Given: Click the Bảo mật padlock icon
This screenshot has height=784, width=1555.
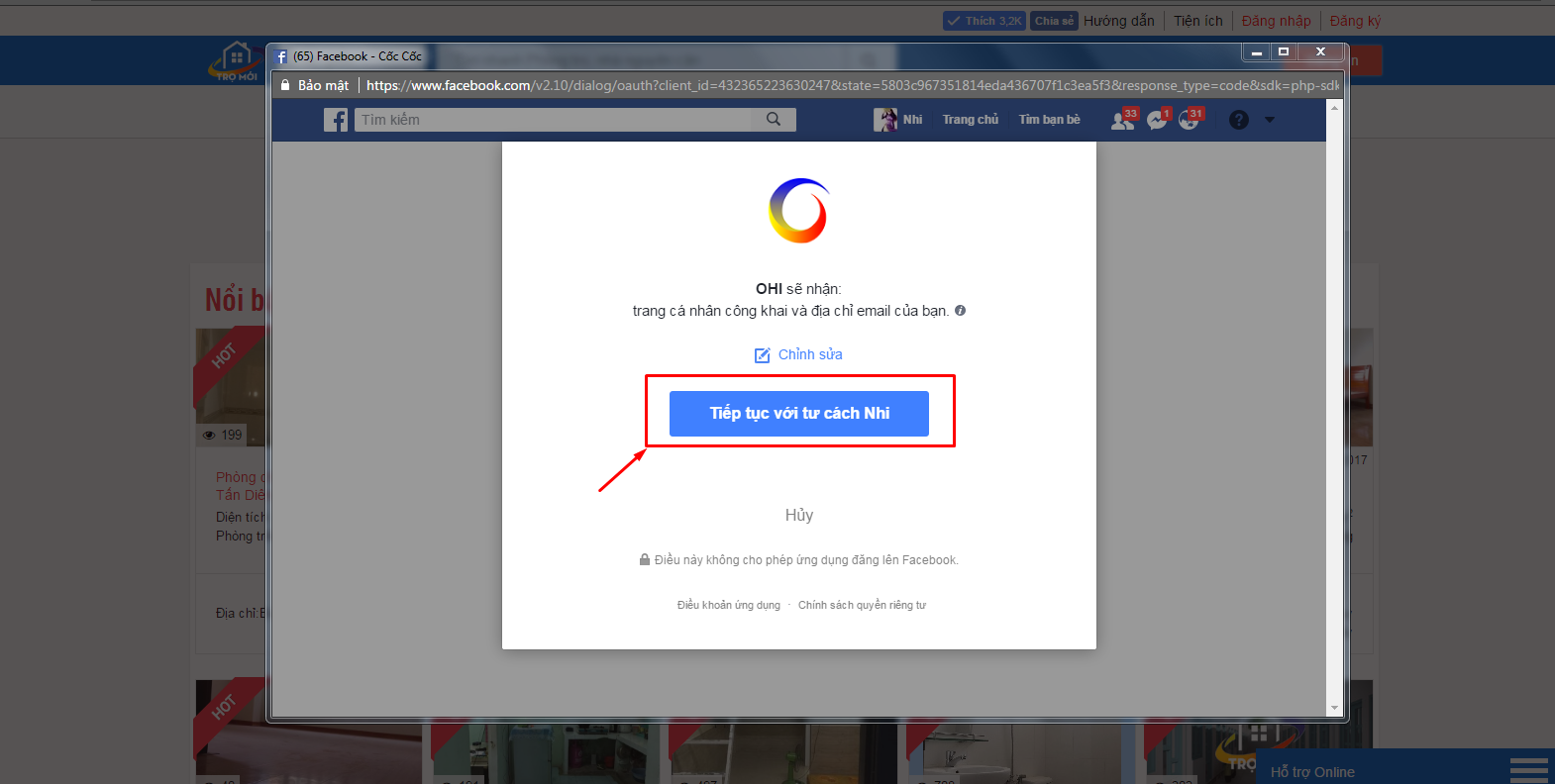Looking at the screenshot, I should click(x=285, y=85).
